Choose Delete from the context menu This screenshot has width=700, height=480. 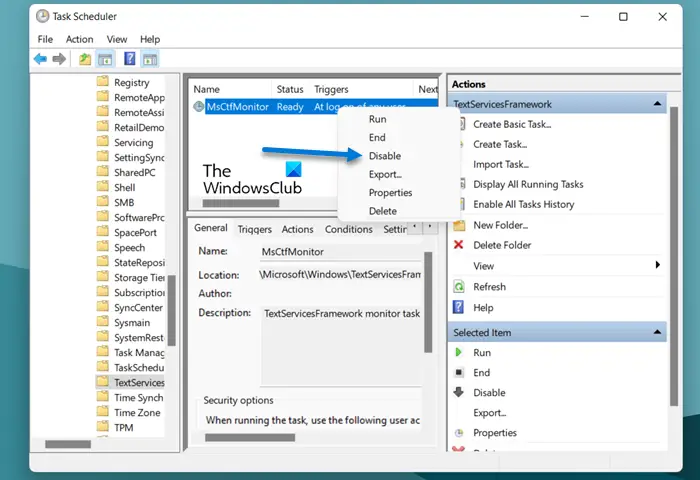pyautogui.click(x=383, y=211)
